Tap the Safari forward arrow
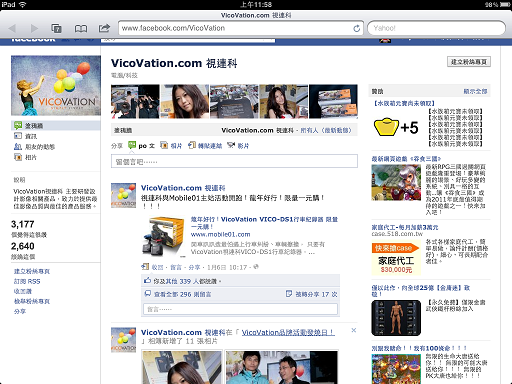 coord(34,28)
